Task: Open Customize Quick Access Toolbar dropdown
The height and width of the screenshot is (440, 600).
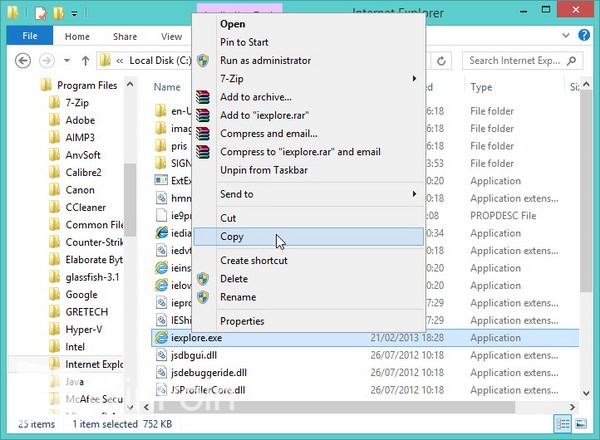Action: point(75,14)
